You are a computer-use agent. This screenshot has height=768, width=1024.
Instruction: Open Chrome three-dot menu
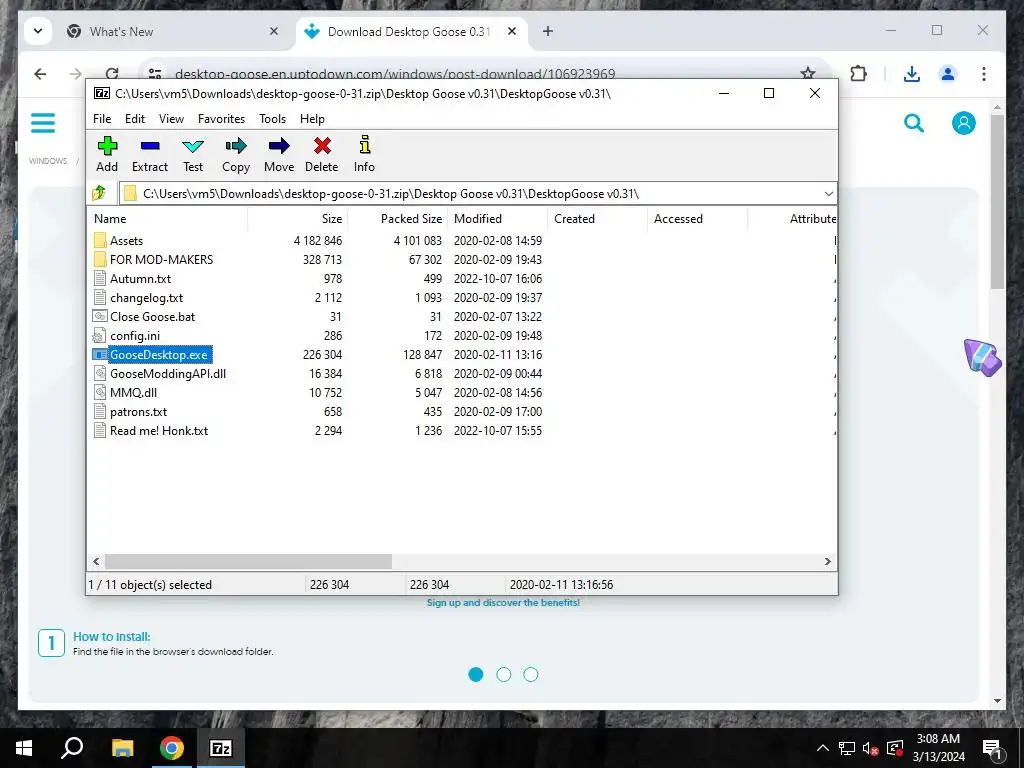[x=984, y=74]
